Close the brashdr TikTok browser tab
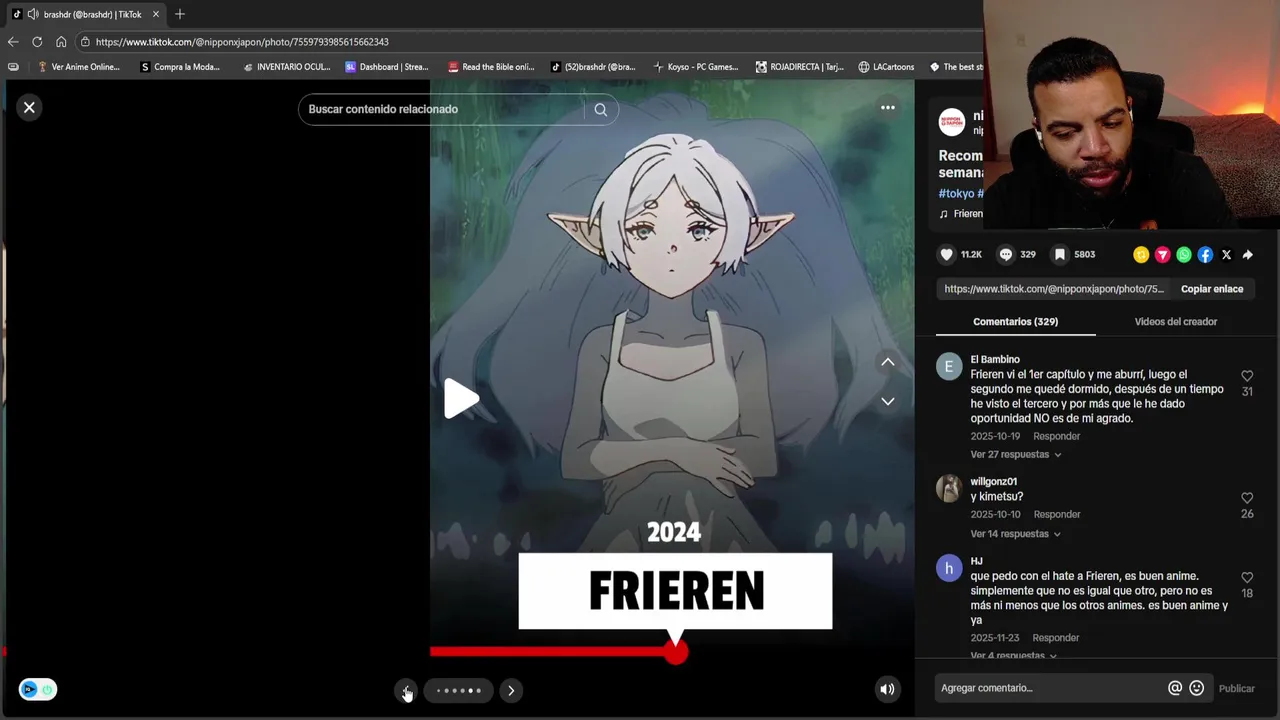The image size is (1280, 720). (x=156, y=14)
